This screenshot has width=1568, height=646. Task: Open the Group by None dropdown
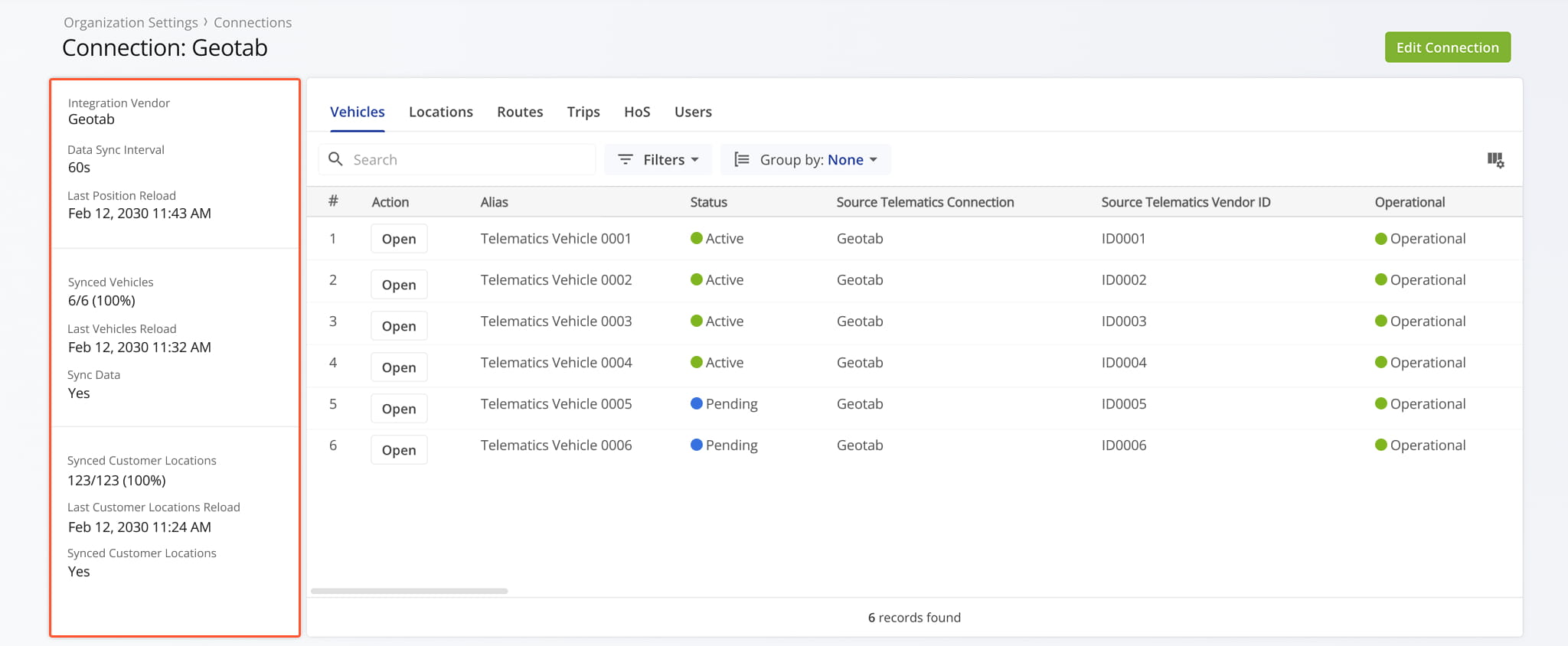(851, 159)
